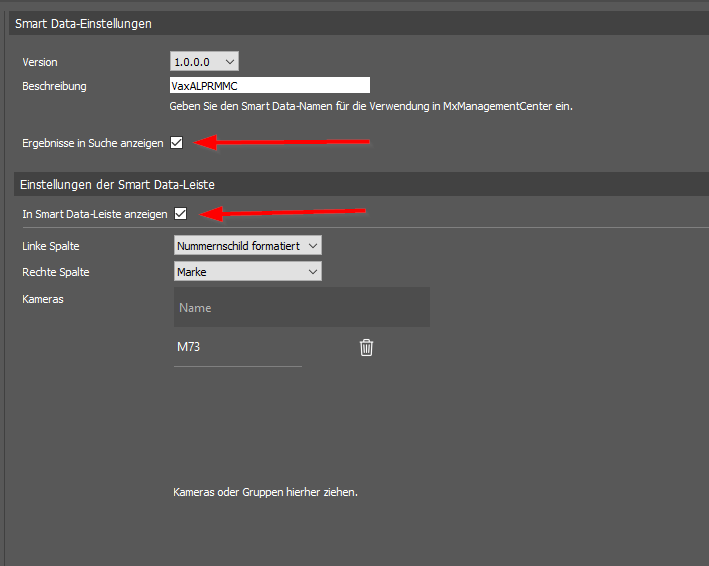Image resolution: width=709 pixels, height=566 pixels.
Task: Open the Linke Spalte dropdown
Action: pyautogui.click(x=248, y=245)
